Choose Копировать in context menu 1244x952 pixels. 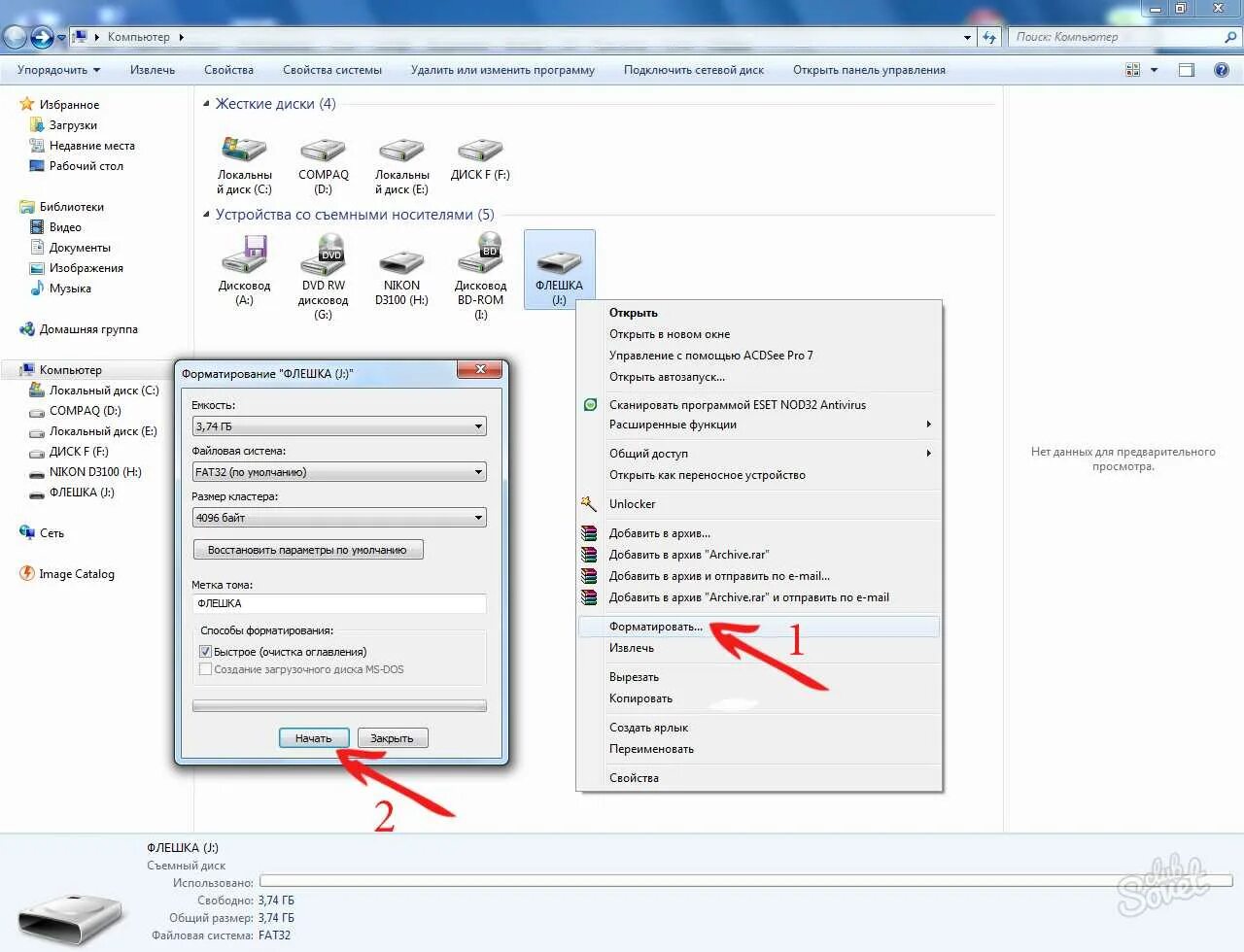(759, 698)
